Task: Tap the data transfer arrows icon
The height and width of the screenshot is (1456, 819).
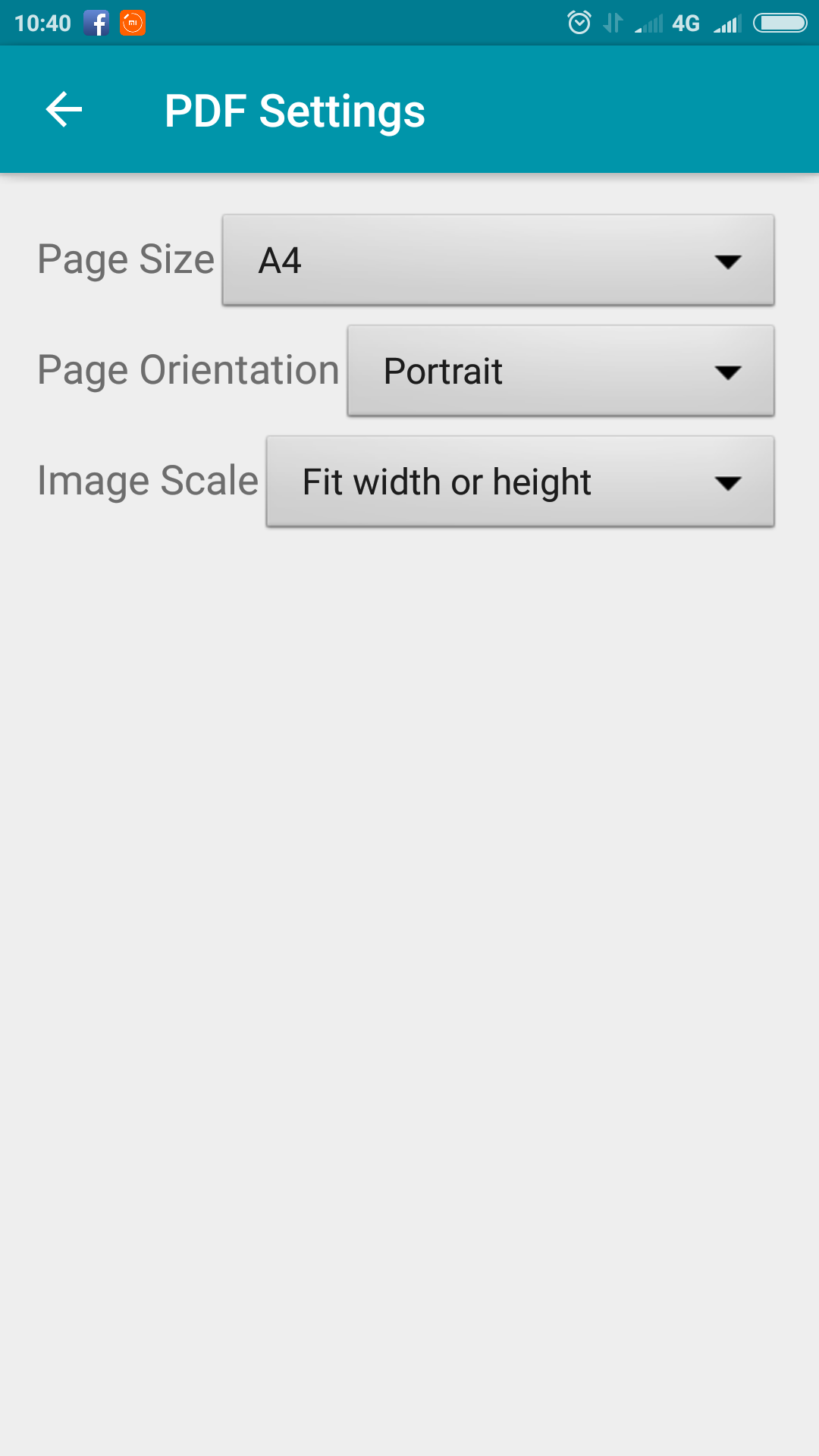Action: pyautogui.click(x=613, y=23)
